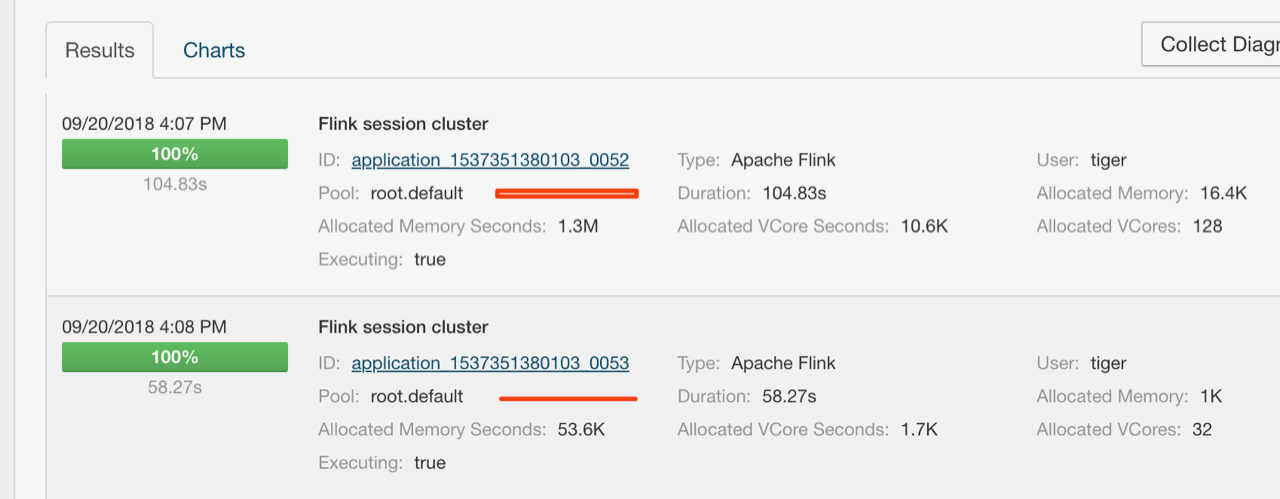The height and width of the screenshot is (499, 1280).
Task: Click the 16.4K Allocated Memory value
Action: tap(1223, 193)
